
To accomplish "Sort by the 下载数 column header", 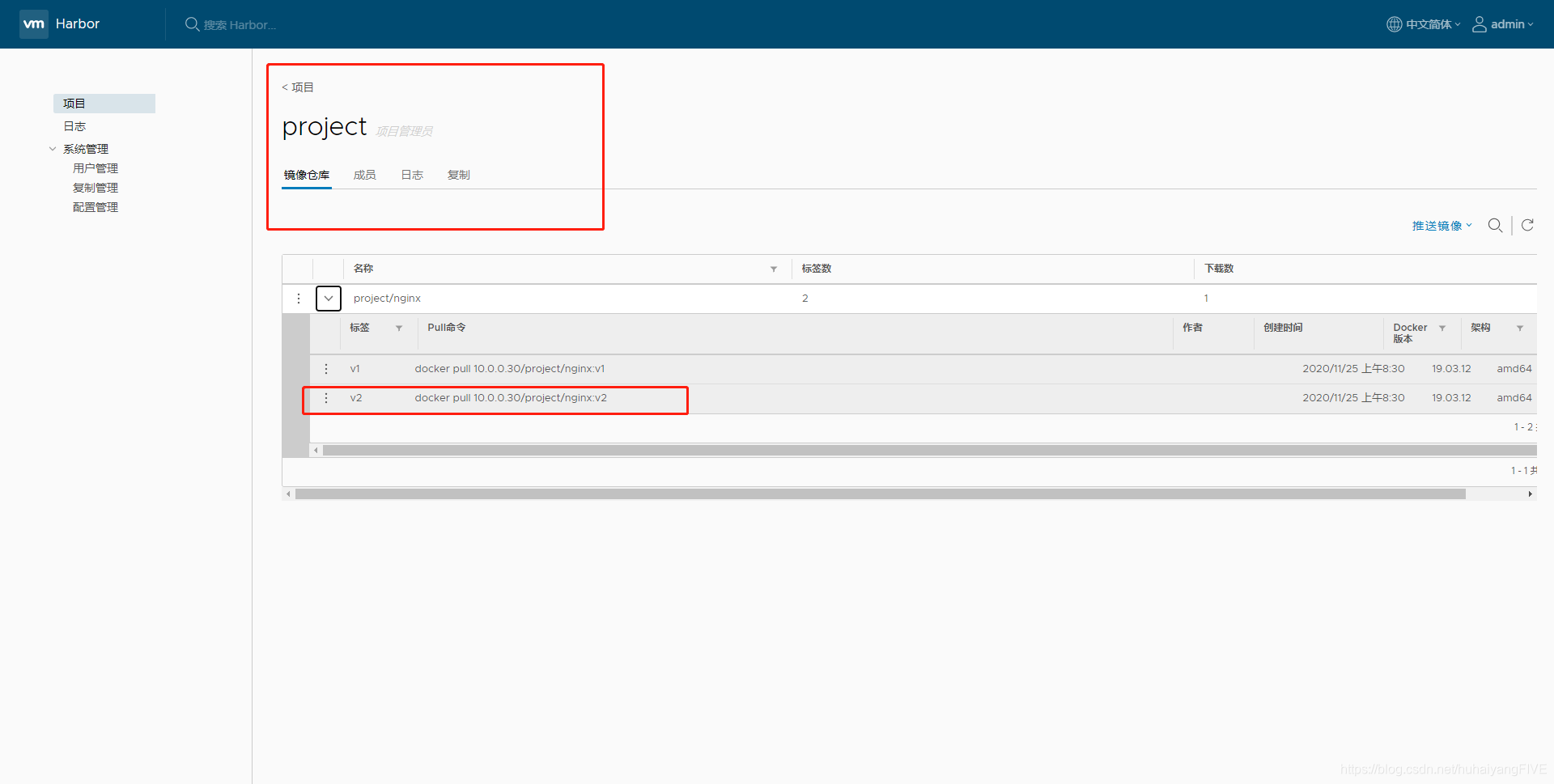I will point(1219,269).
